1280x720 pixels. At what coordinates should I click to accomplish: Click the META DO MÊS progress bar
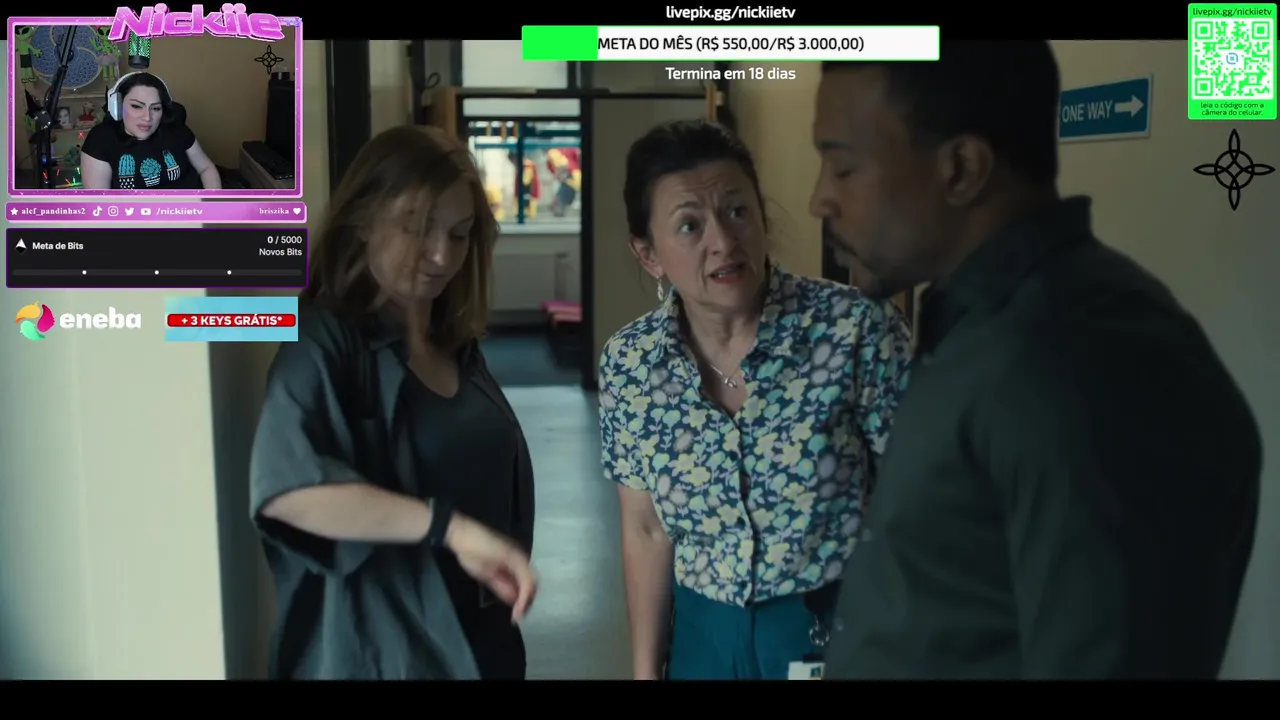tap(730, 43)
